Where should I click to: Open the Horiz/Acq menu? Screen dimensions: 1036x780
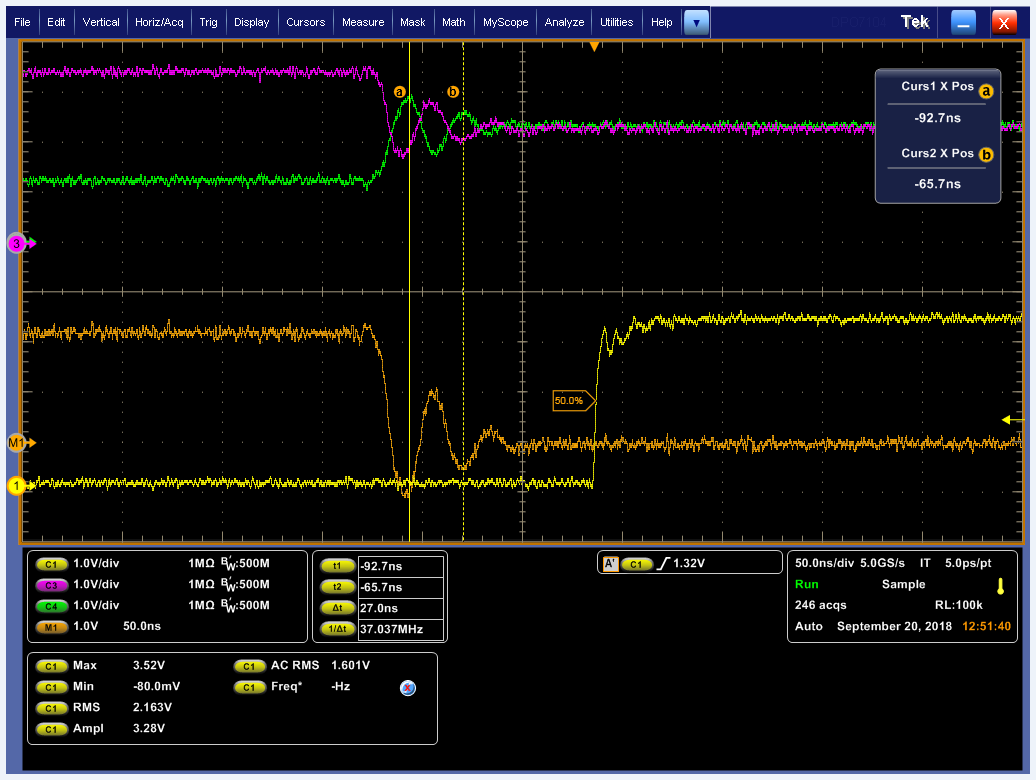[159, 22]
